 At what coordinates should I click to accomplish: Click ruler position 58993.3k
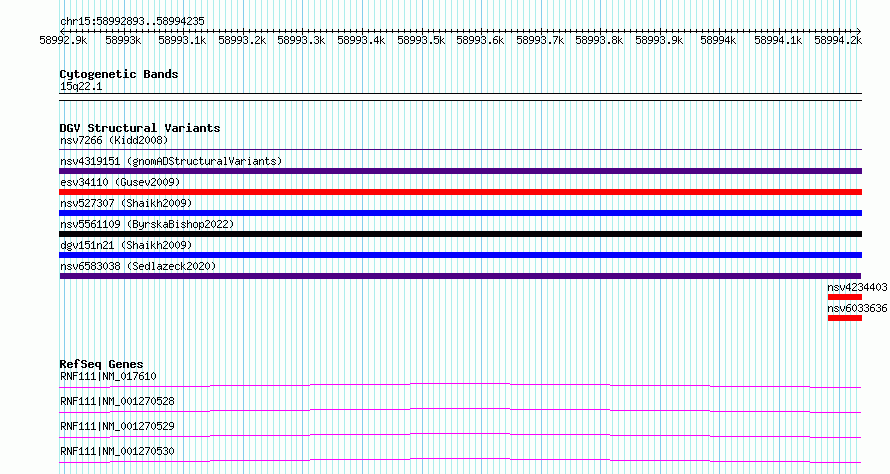pyautogui.click(x=301, y=40)
